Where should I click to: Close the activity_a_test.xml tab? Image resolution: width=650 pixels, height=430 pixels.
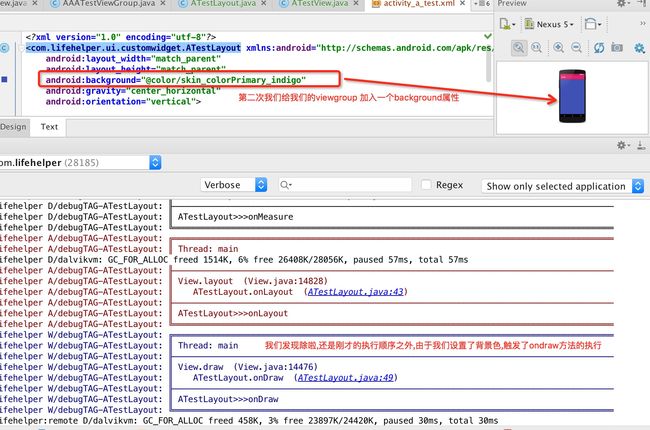tap(463, 4)
